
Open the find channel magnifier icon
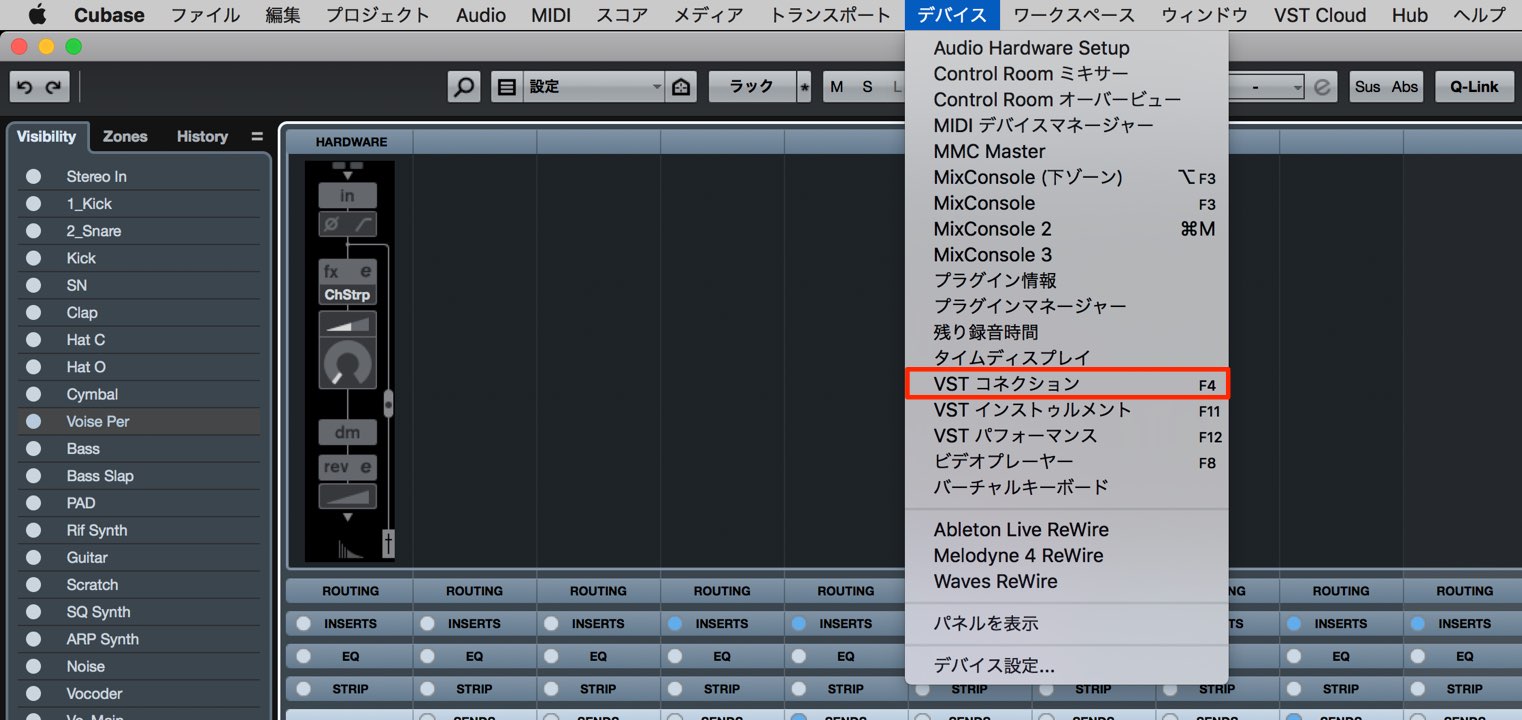point(464,87)
